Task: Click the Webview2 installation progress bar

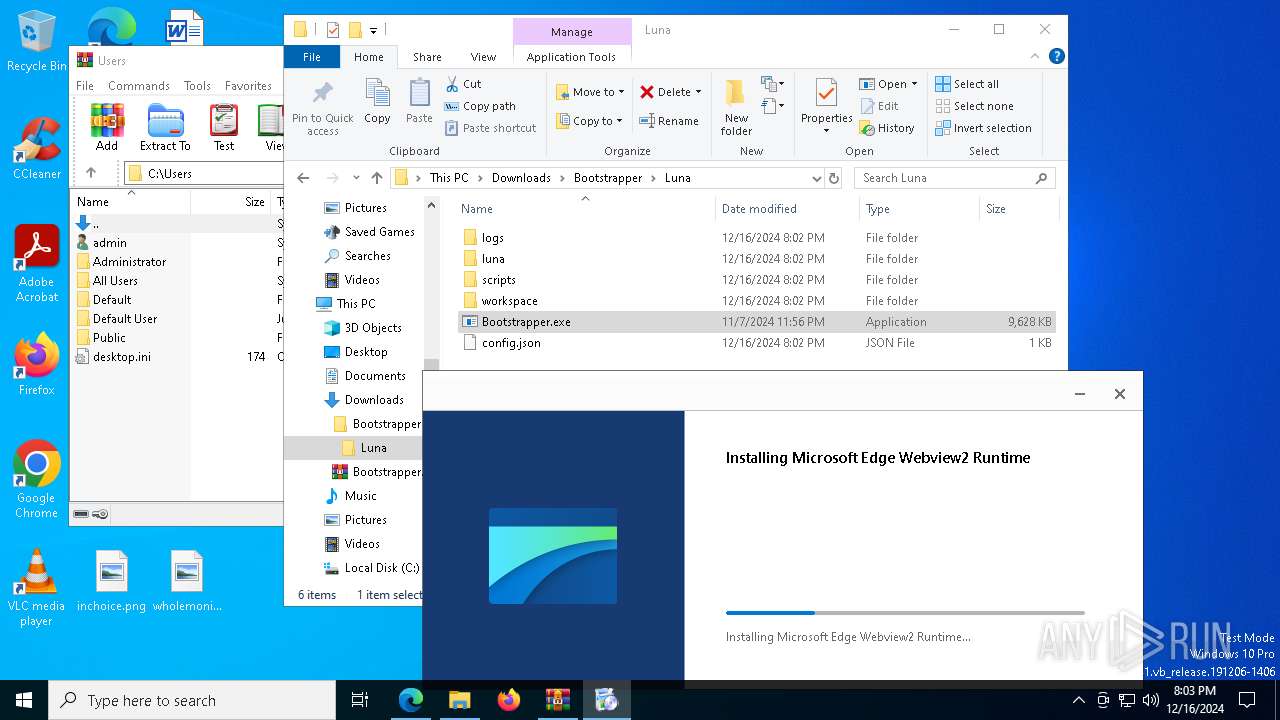Action: (x=905, y=613)
